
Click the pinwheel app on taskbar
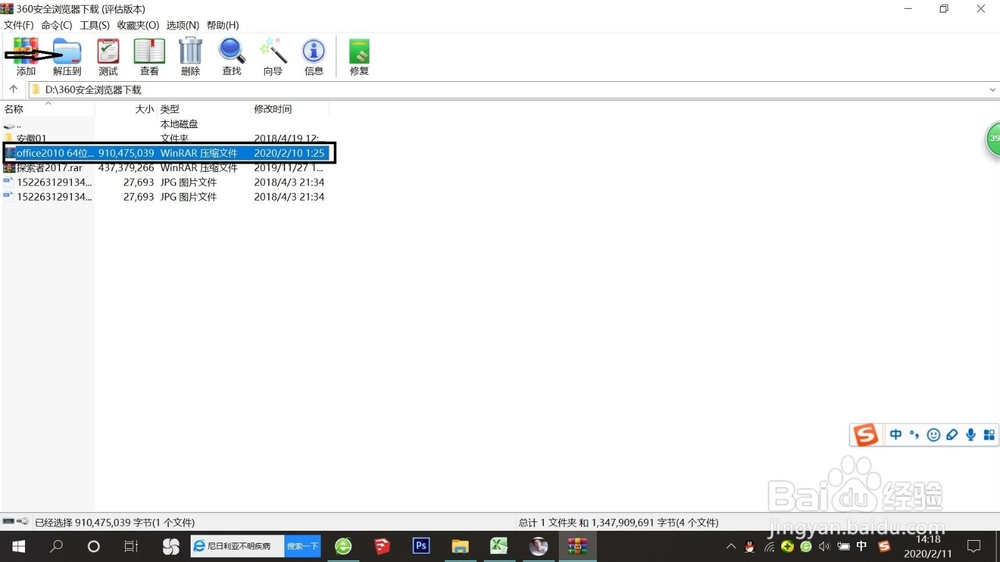pos(170,546)
